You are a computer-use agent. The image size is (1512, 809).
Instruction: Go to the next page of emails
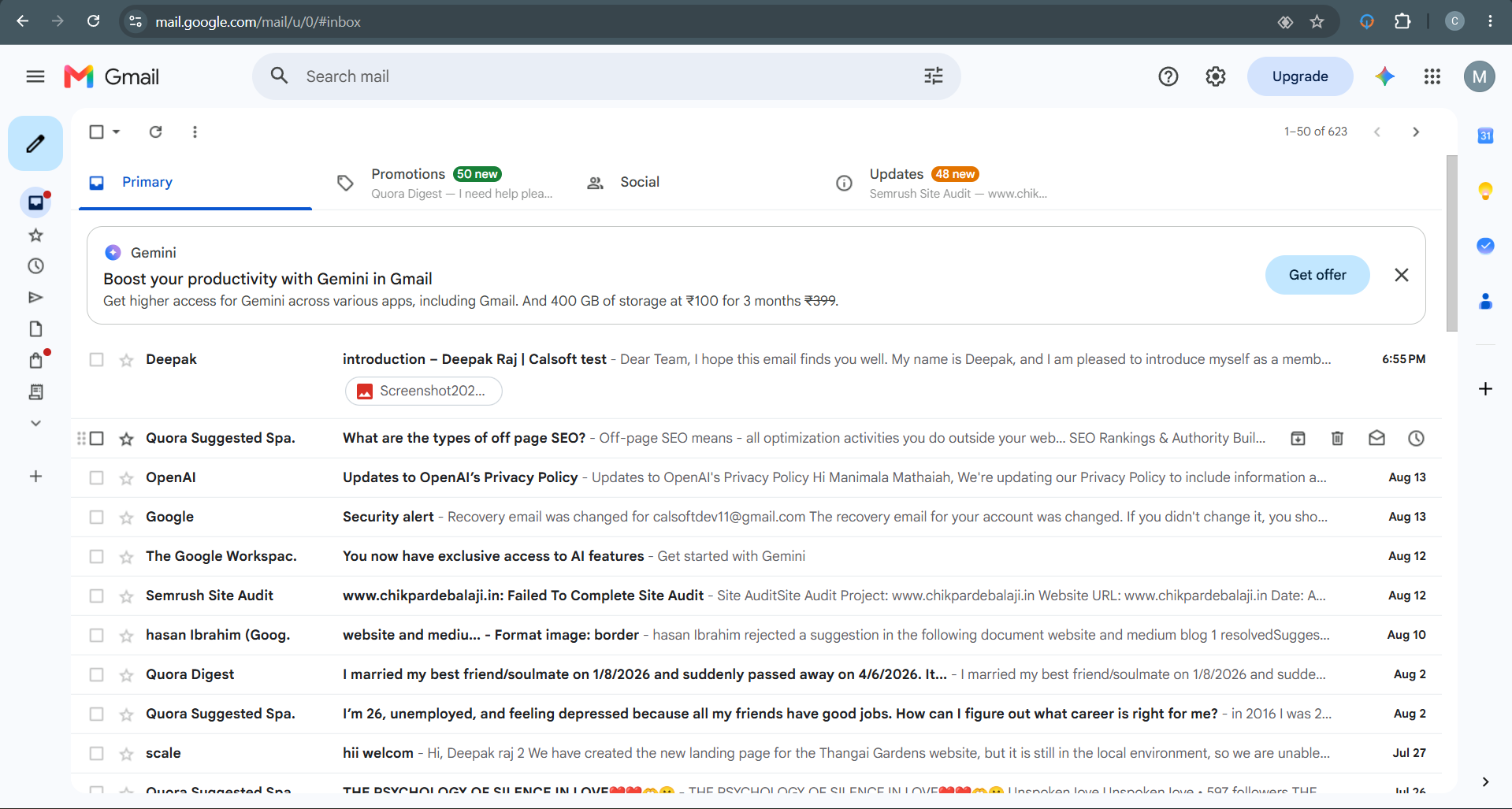(x=1416, y=132)
